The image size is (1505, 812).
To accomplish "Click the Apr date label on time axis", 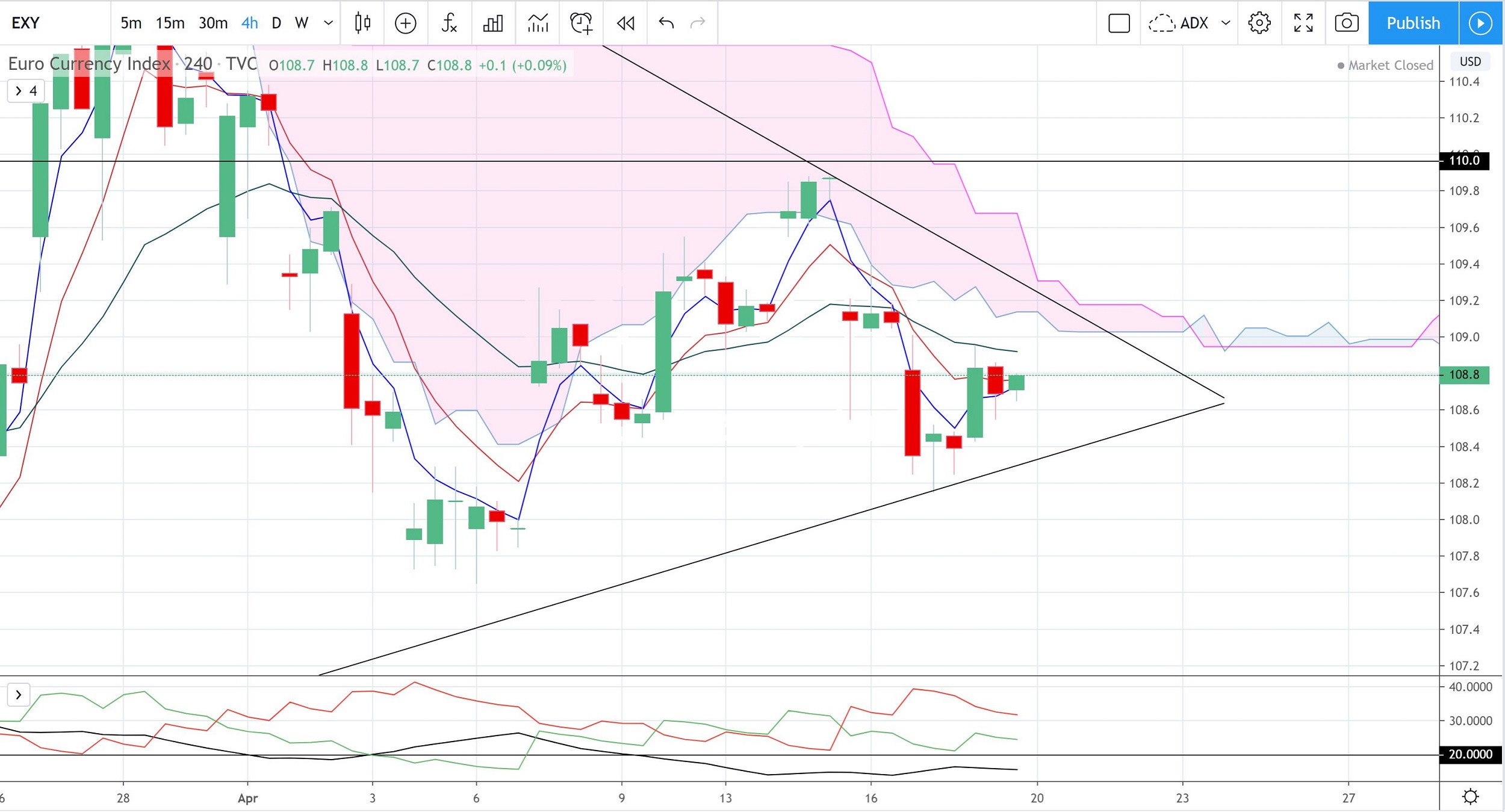I will pos(247,798).
